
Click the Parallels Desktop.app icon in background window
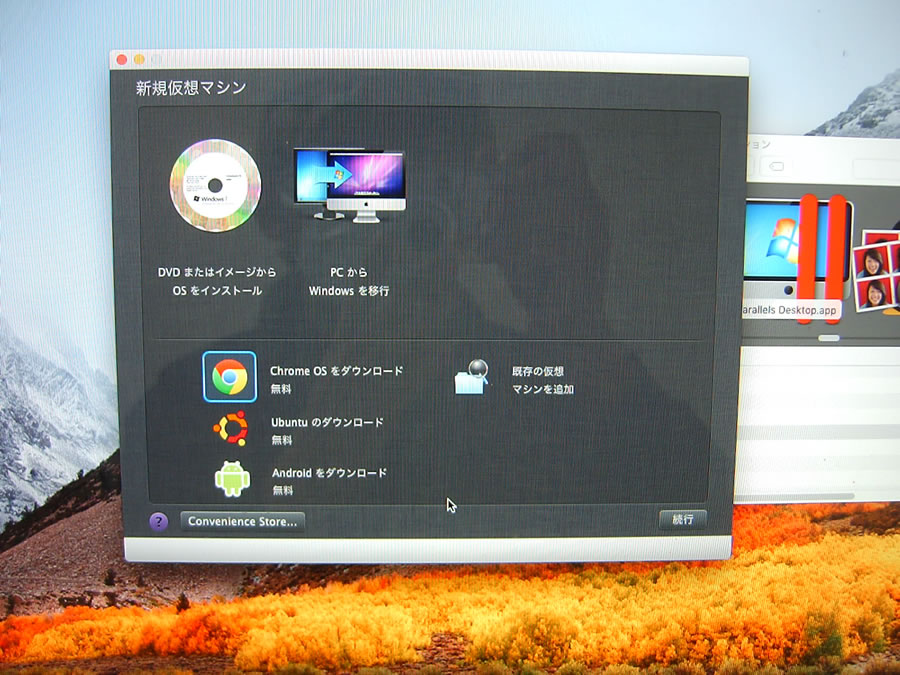797,253
